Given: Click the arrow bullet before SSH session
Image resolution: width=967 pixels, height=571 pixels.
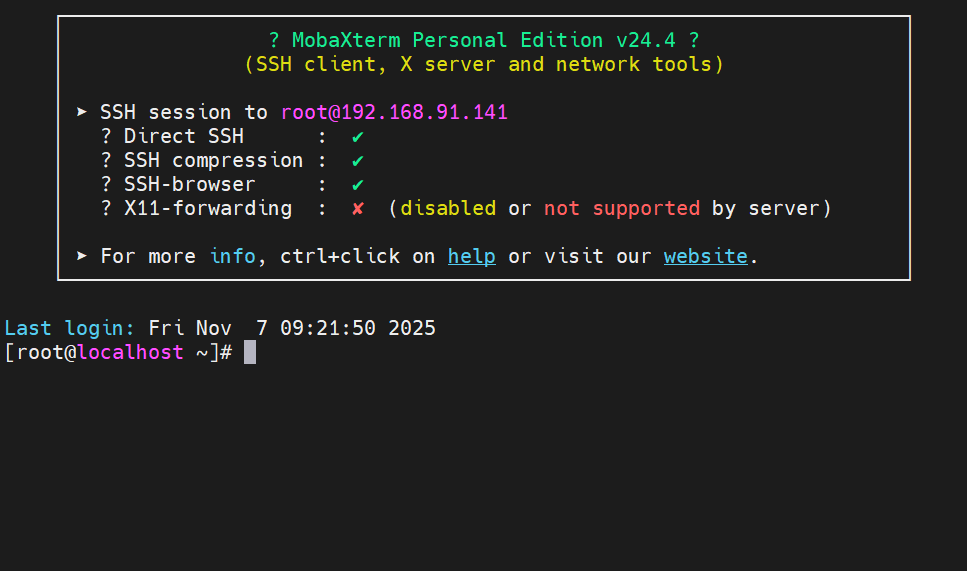Looking at the screenshot, I should tap(82, 112).
